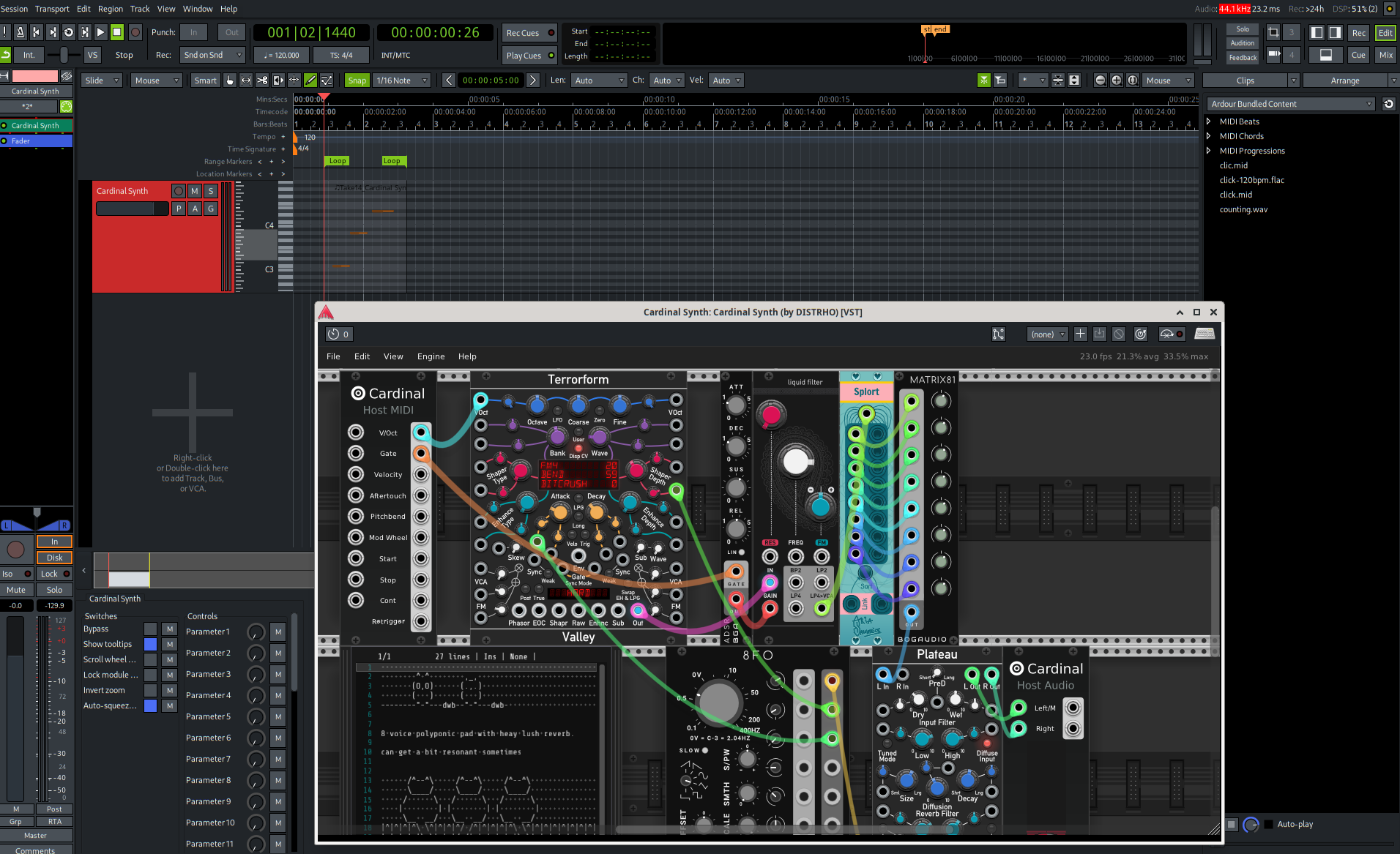
Task: Switch to the Cue window button
Action: tap(1358, 55)
